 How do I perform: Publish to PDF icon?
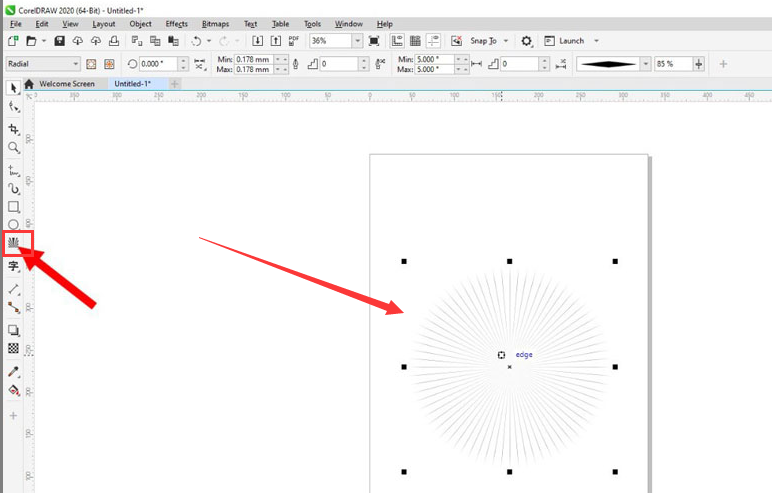pyautogui.click(x=294, y=41)
